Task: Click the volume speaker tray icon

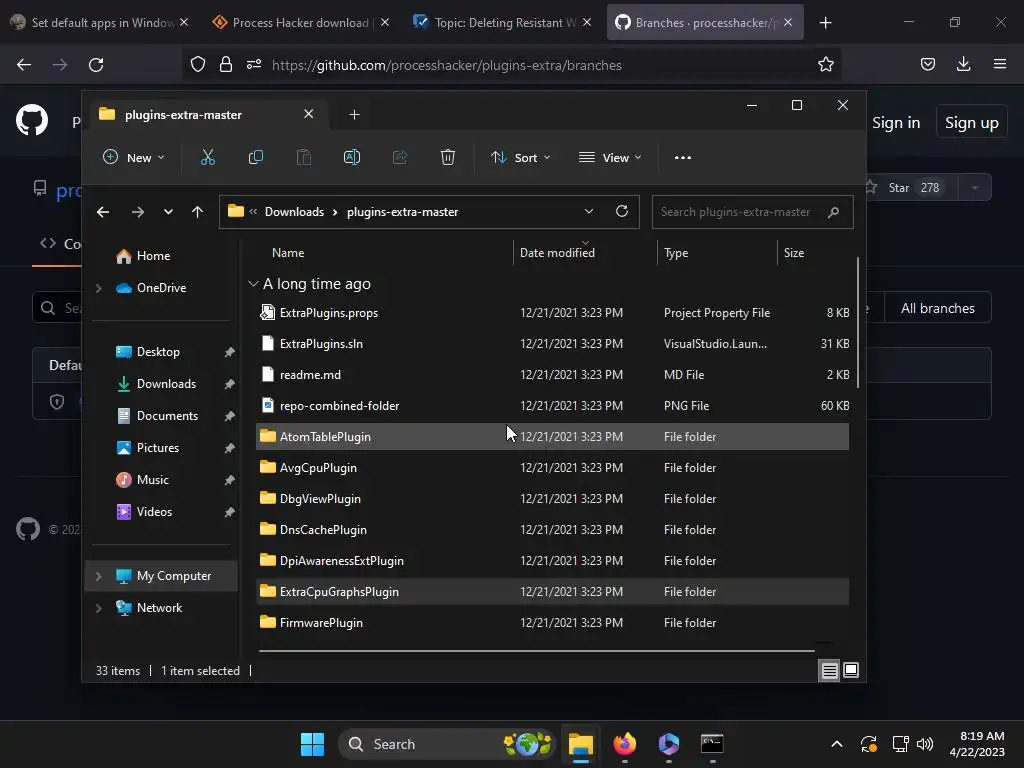Action: tap(925, 744)
